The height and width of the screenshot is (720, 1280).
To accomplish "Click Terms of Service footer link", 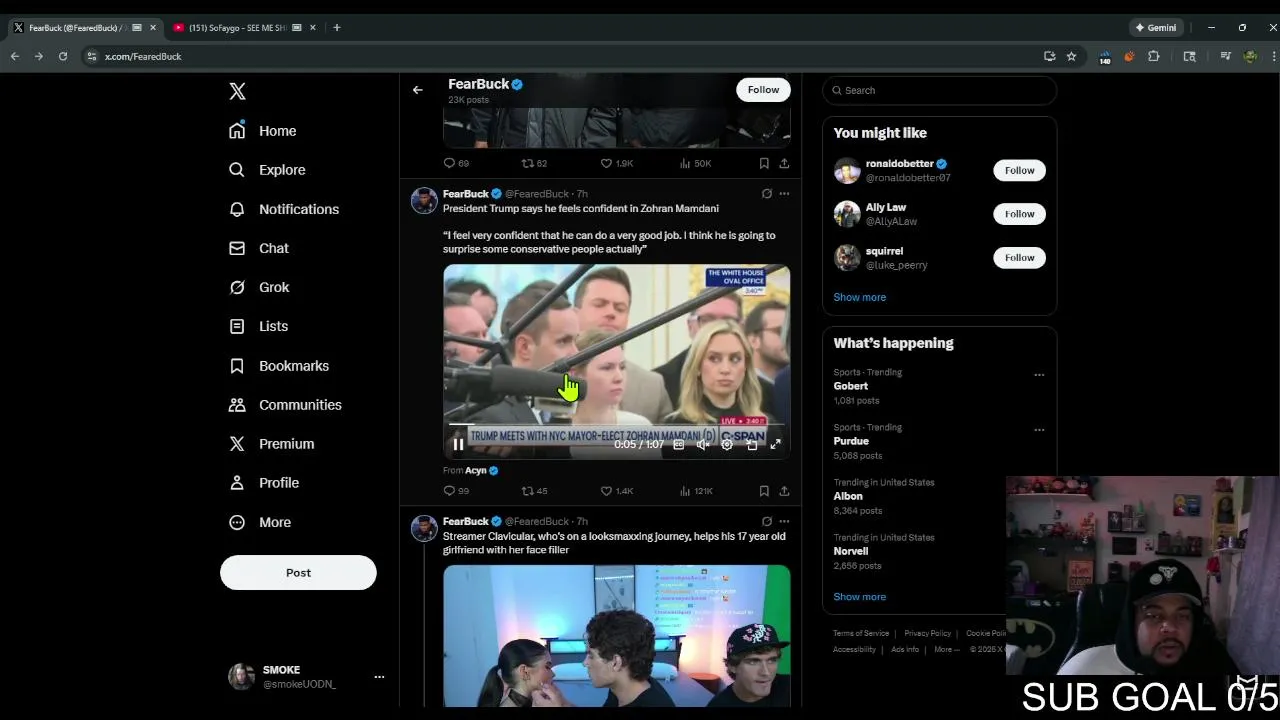I will coord(861,634).
